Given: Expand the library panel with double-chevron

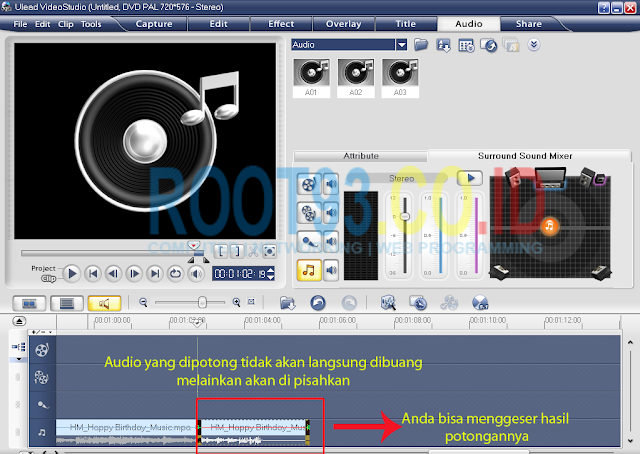Looking at the screenshot, I should 533,44.
